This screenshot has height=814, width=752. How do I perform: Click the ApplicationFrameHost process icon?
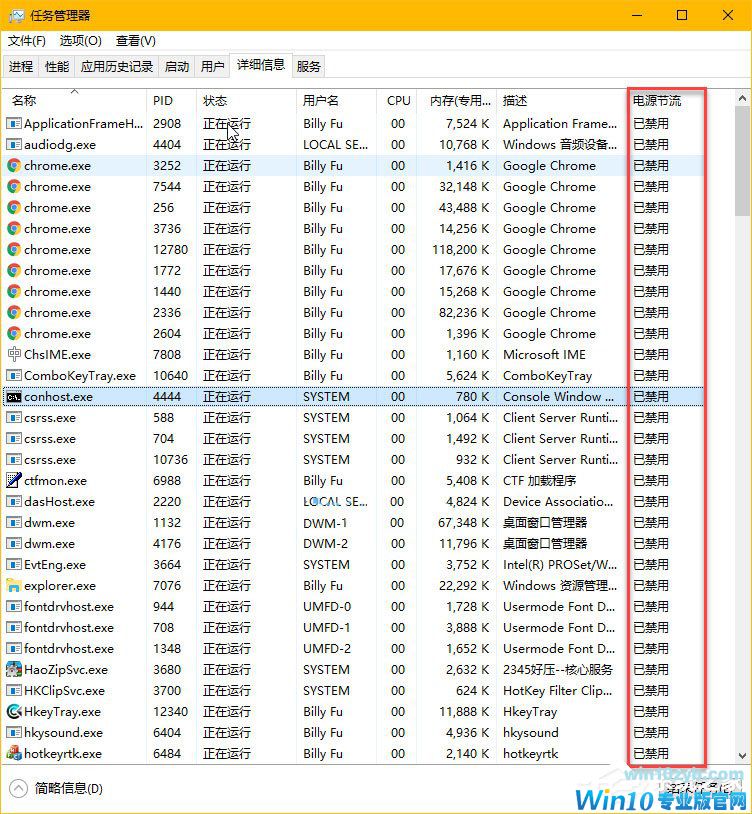[x=13, y=124]
